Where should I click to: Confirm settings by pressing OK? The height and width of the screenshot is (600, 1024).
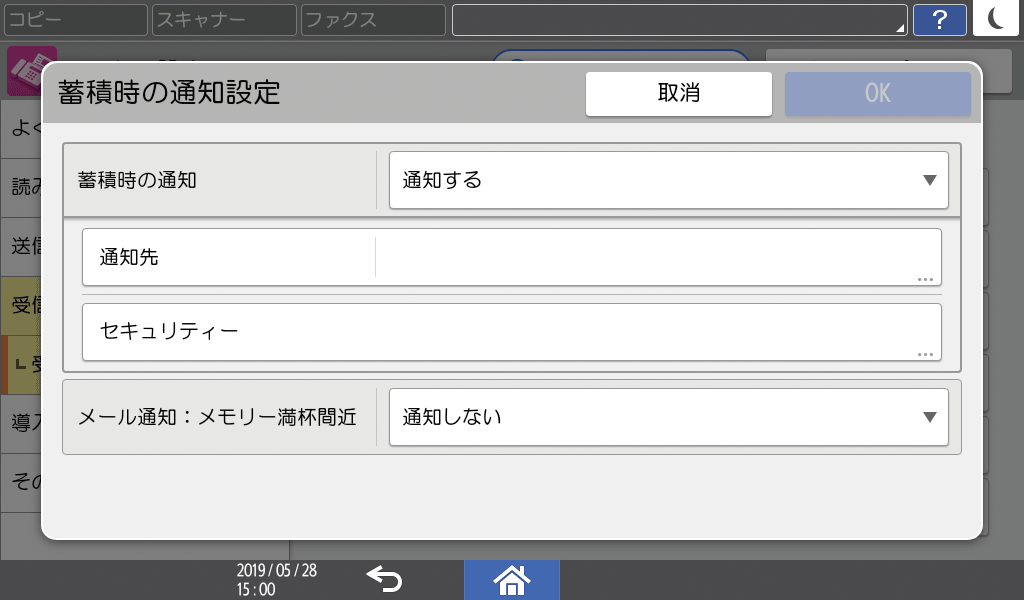(877, 93)
